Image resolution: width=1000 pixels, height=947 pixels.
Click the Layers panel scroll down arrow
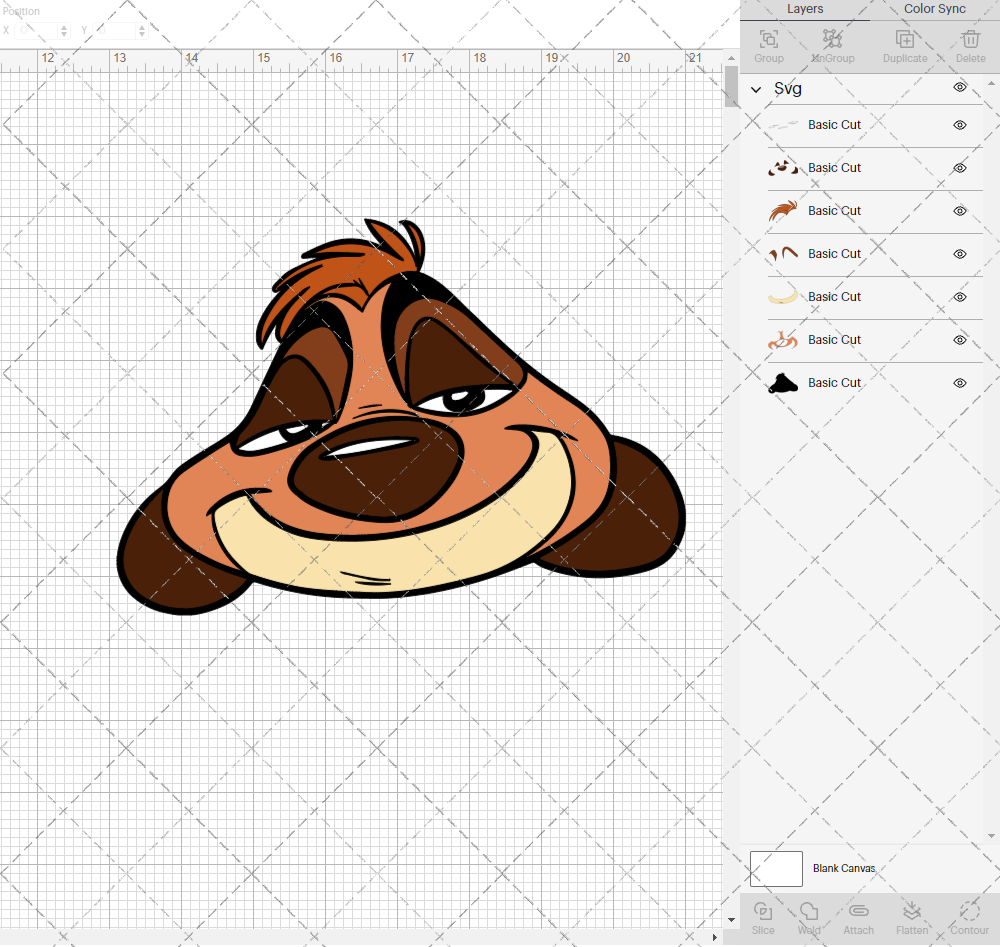991,835
